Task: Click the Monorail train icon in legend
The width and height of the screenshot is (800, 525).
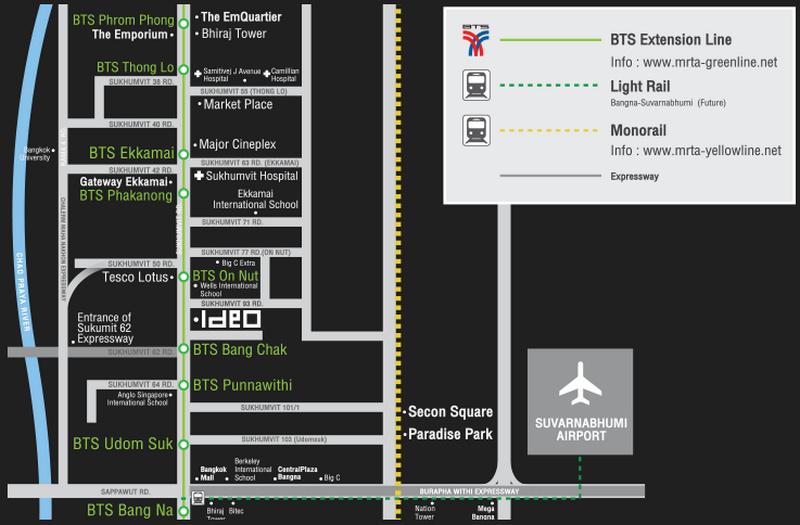Action: click(x=477, y=131)
